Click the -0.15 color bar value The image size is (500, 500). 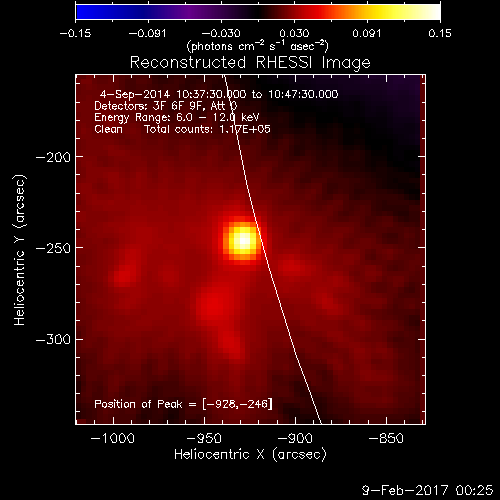click(x=75, y=33)
